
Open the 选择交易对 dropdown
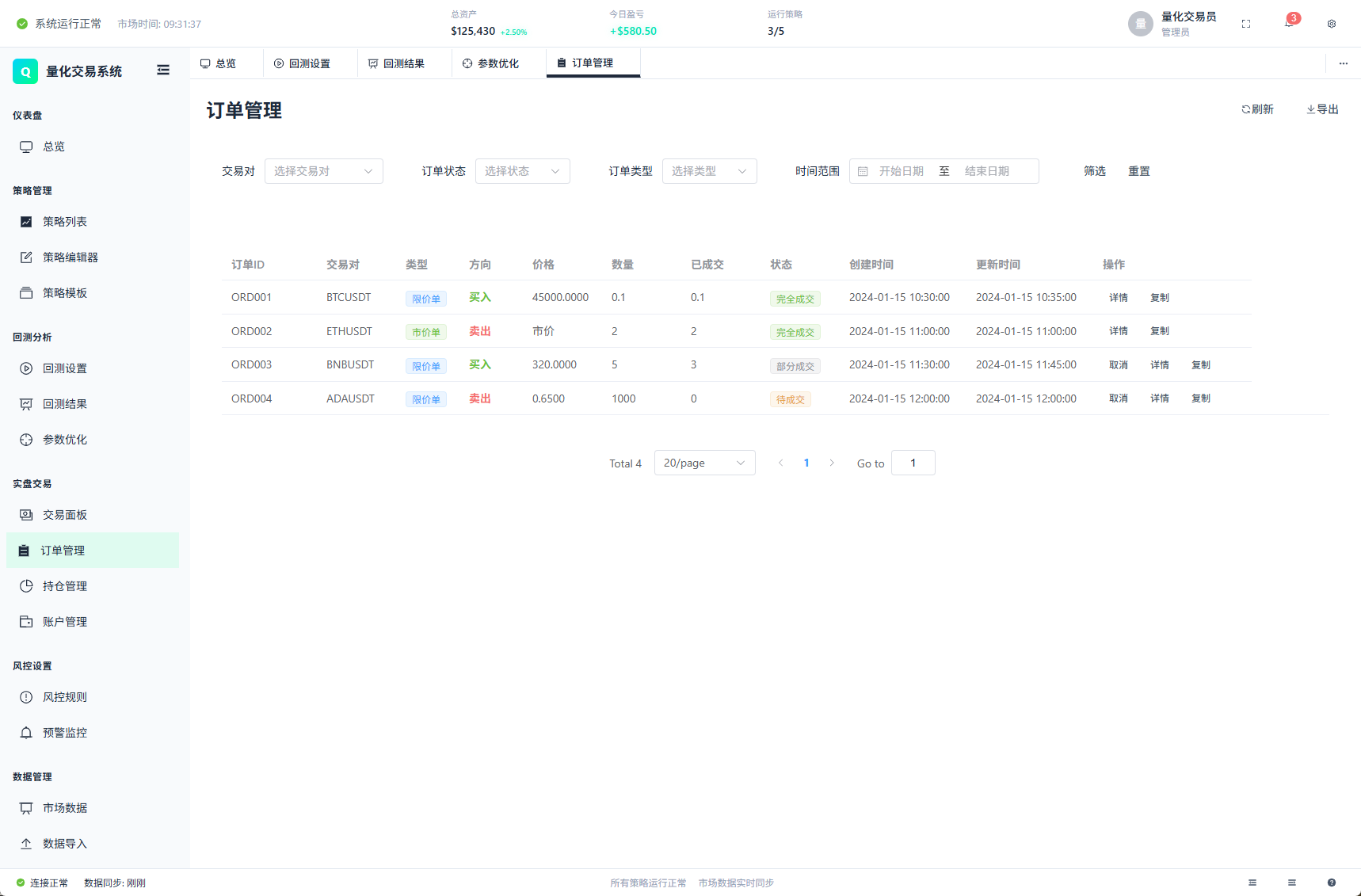click(324, 171)
